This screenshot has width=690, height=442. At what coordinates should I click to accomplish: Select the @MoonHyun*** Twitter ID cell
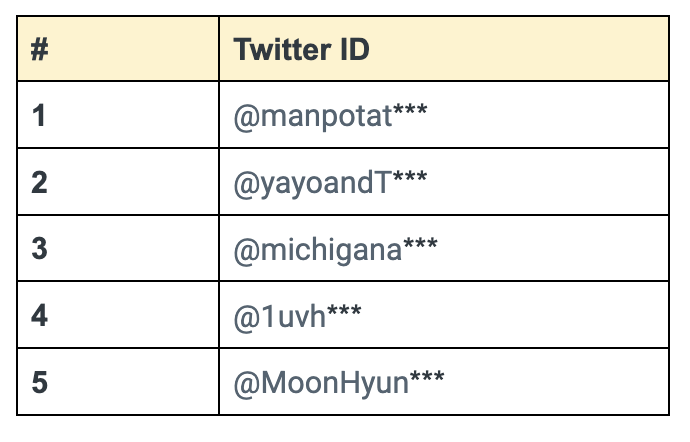[444, 381]
